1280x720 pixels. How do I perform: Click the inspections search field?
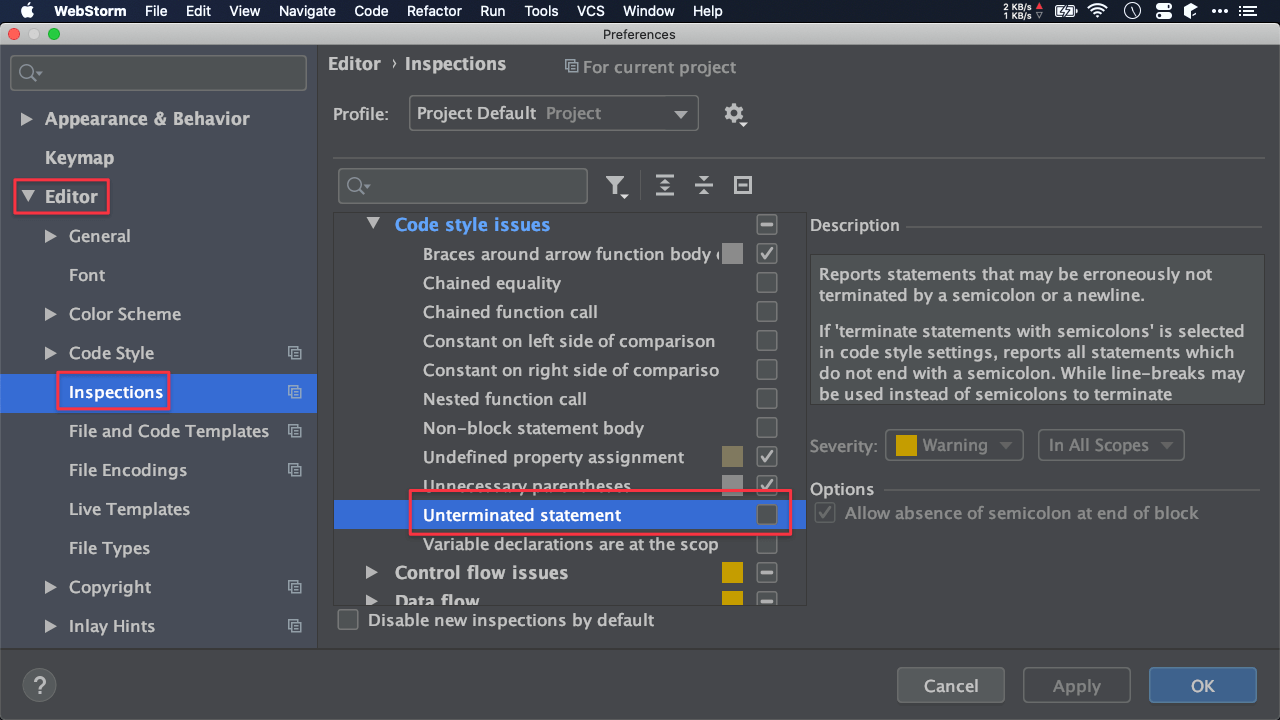[x=463, y=186]
